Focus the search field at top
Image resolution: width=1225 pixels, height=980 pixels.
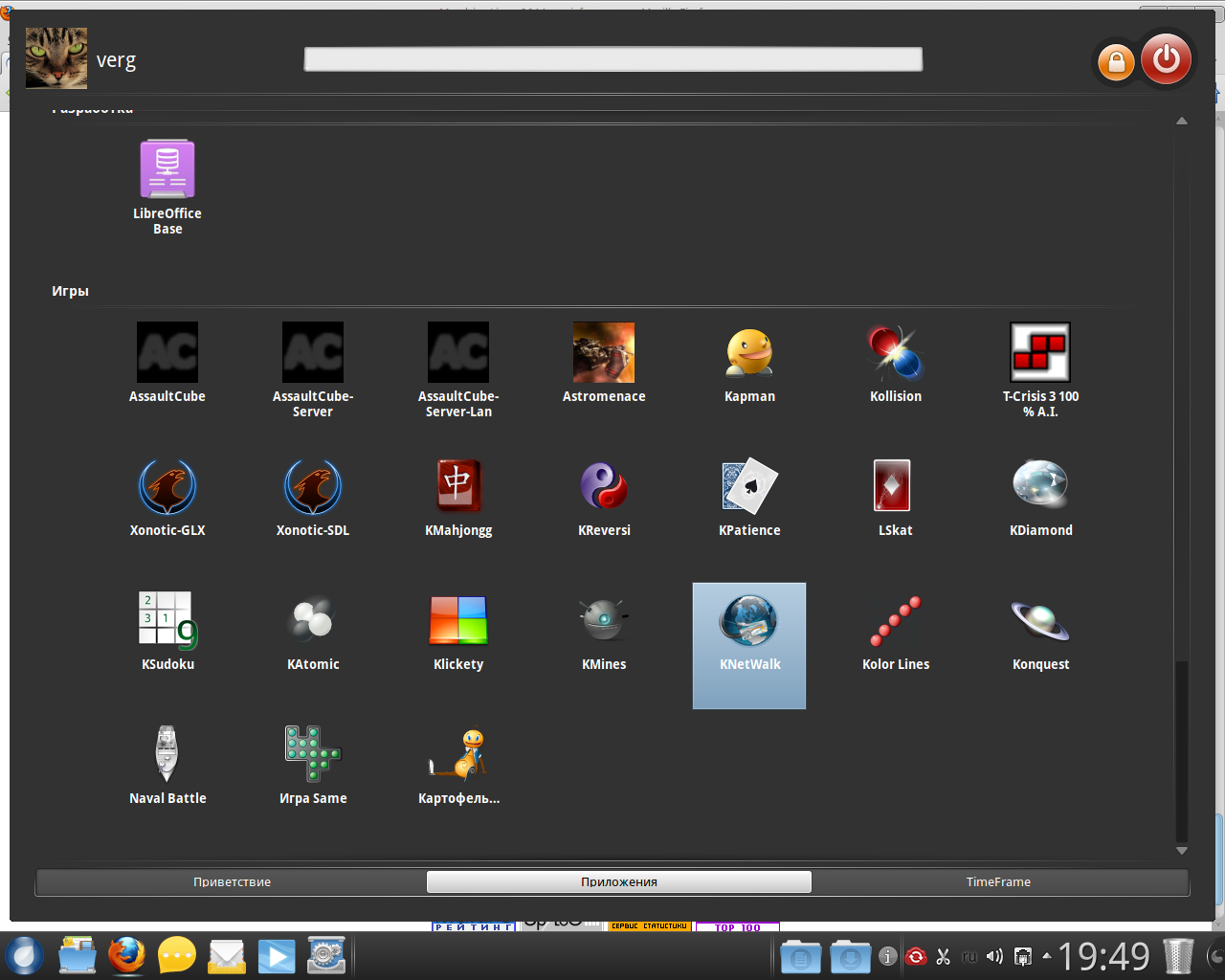[x=613, y=59]
